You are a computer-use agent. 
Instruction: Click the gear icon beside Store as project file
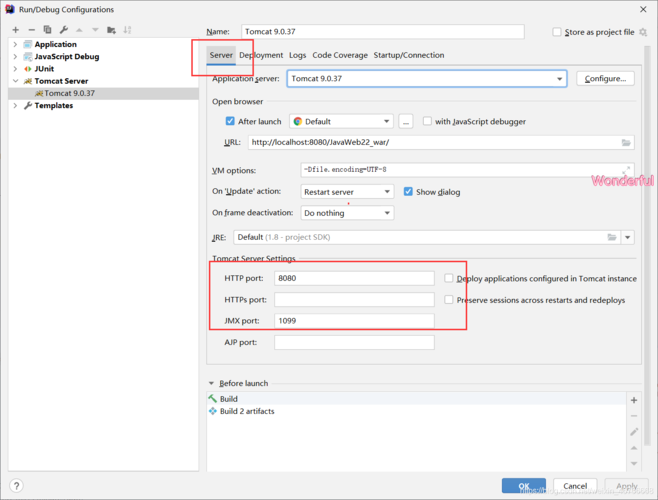tap(642, 32)
